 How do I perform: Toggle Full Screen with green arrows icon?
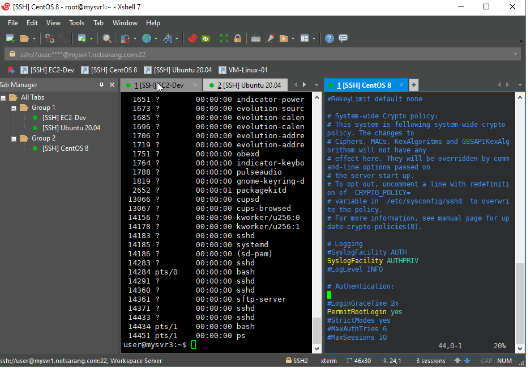[x=224, y=38]
